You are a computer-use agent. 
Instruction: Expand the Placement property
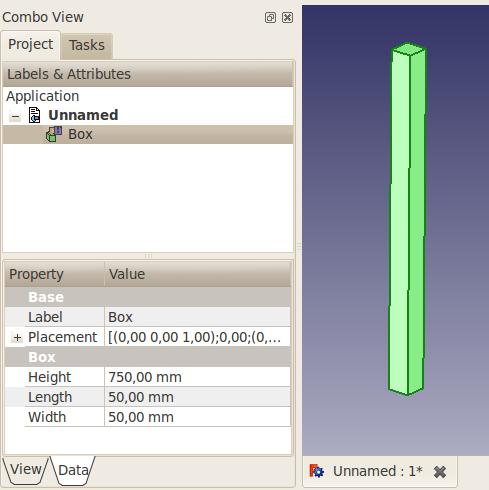coord(17,338)
